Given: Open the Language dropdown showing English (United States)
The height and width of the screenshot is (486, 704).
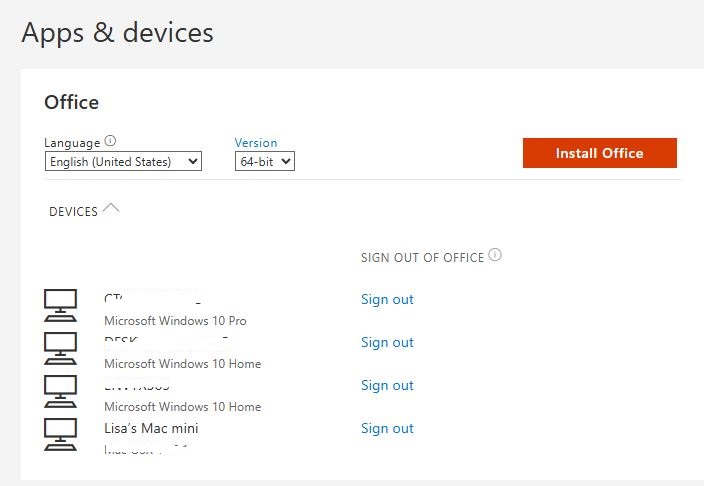Looking at the screenshot, I should click(x=123, y=161).
